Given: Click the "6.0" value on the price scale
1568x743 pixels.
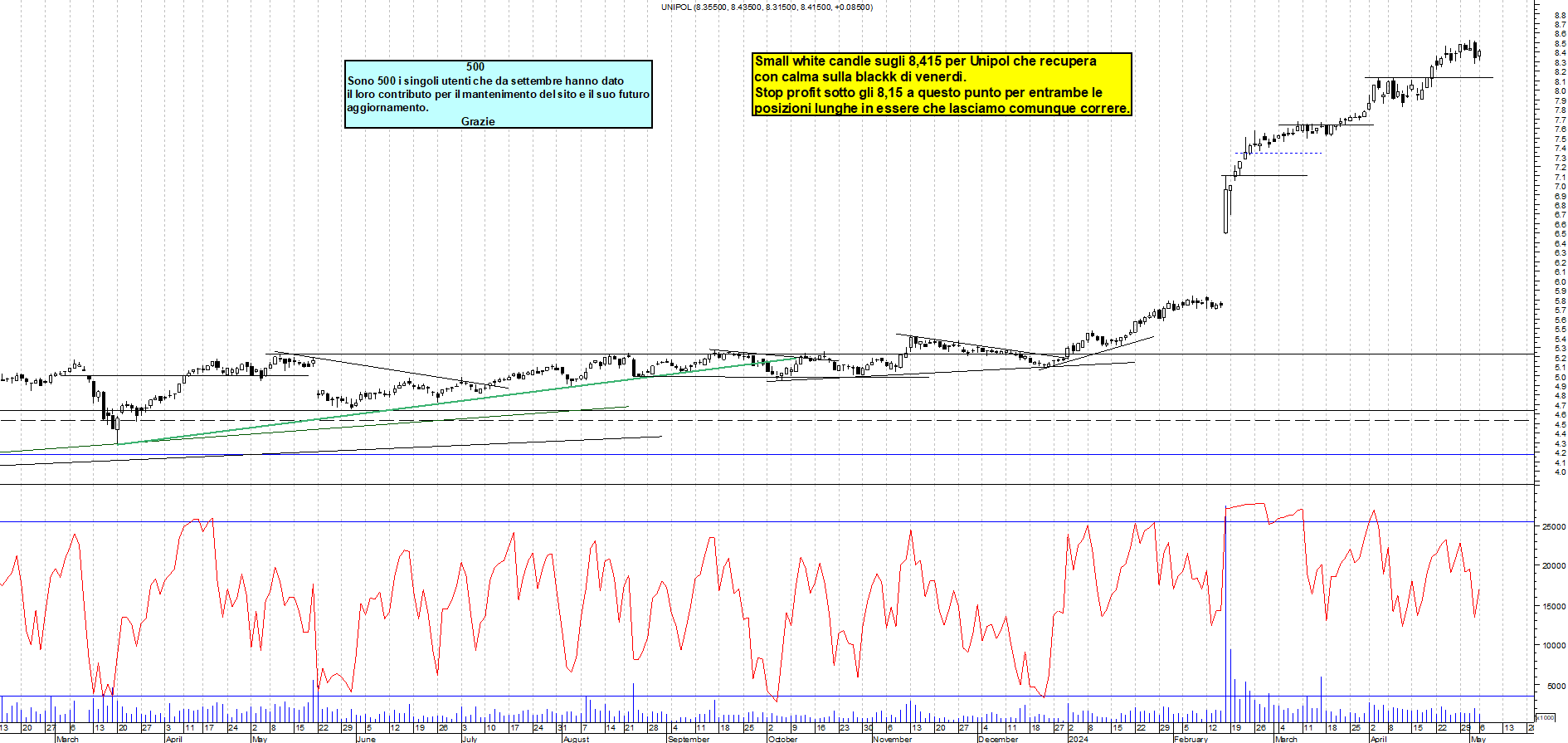Looking at the screenshot, I should pyautogui.click(x=1561, y=282).
